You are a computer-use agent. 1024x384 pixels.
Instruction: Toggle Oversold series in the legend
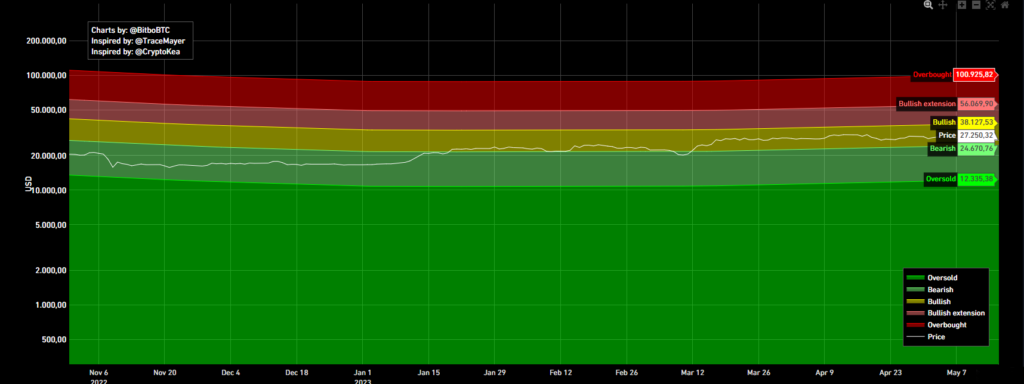tap(931, 278)
